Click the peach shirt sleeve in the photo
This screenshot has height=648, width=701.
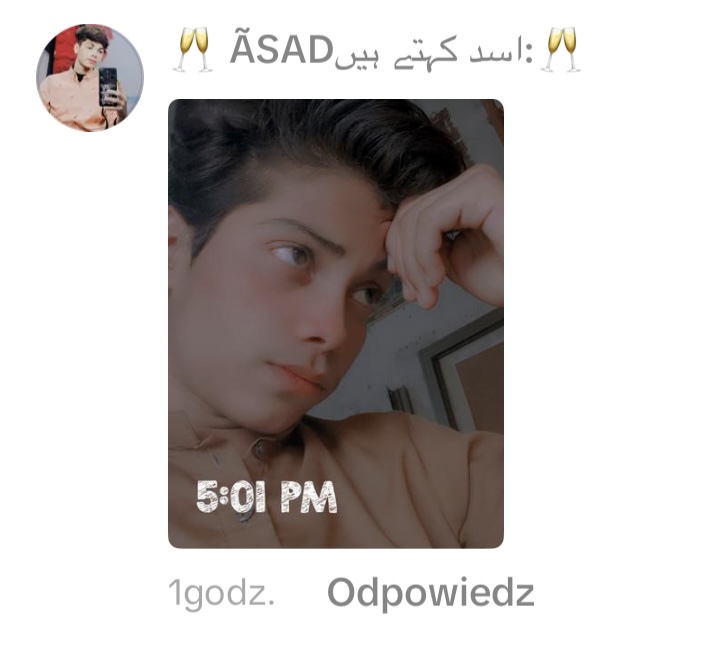pos(425,483)
